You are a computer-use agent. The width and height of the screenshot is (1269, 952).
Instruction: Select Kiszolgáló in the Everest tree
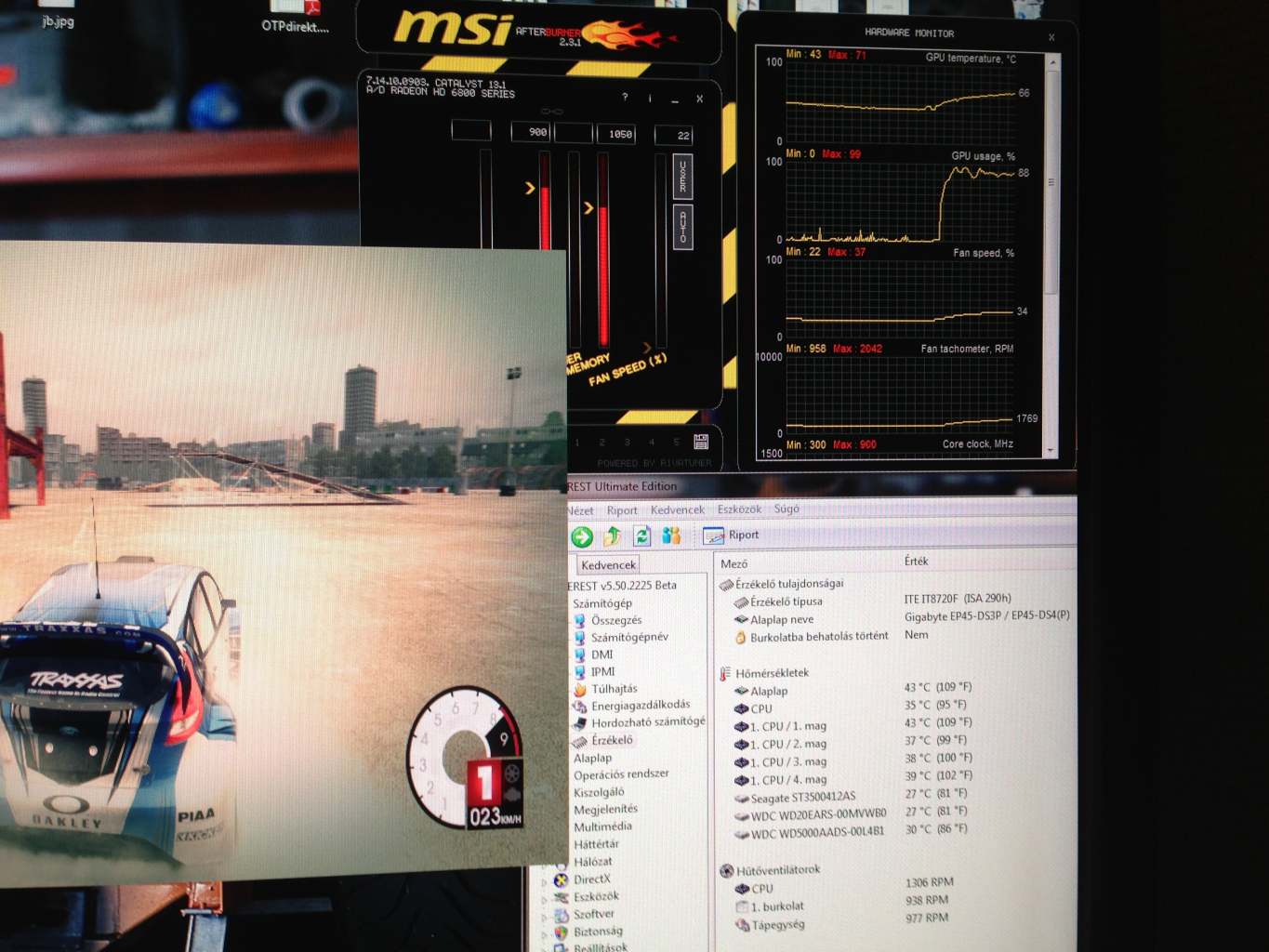[x=599, y=792]
